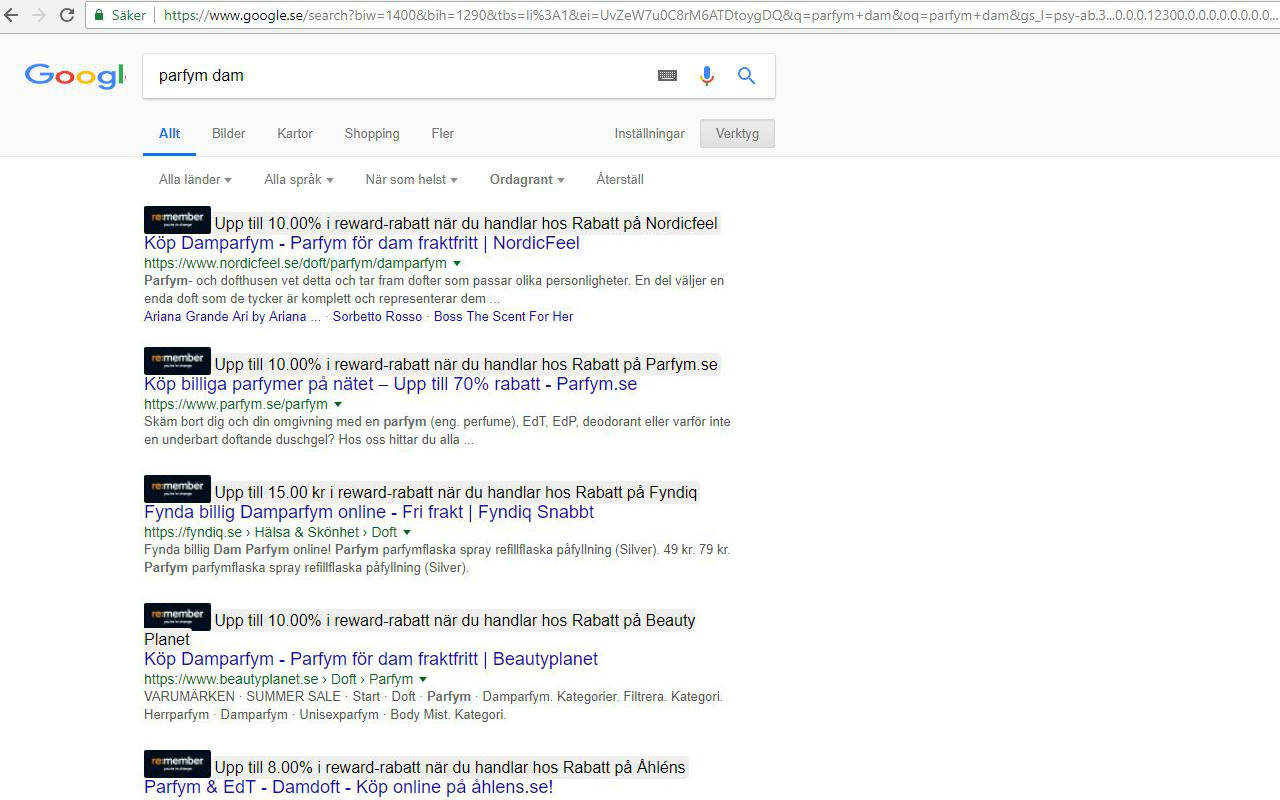Click the 15.00 kr reward banner for Fyndiq
Screen dimensions: 1280x800
tap(456, 492)
